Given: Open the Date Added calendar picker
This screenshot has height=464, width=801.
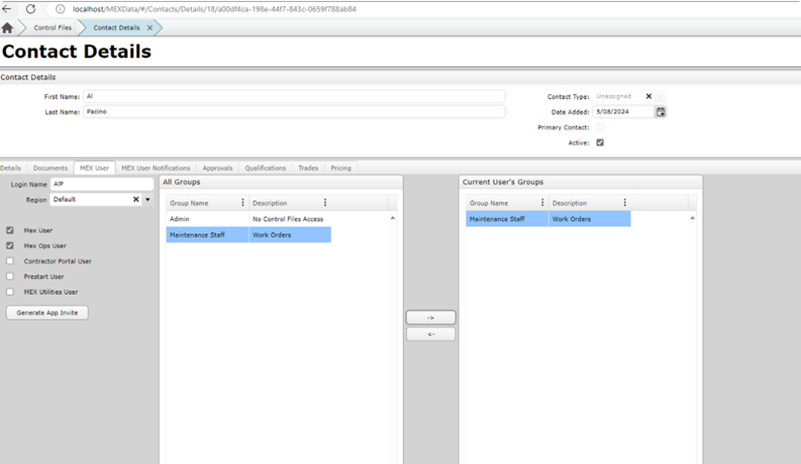Looking at the screenshot, I should (661, 112).
